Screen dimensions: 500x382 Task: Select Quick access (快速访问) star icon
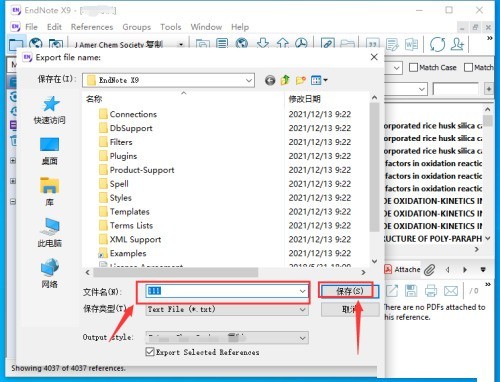(51, 104)
